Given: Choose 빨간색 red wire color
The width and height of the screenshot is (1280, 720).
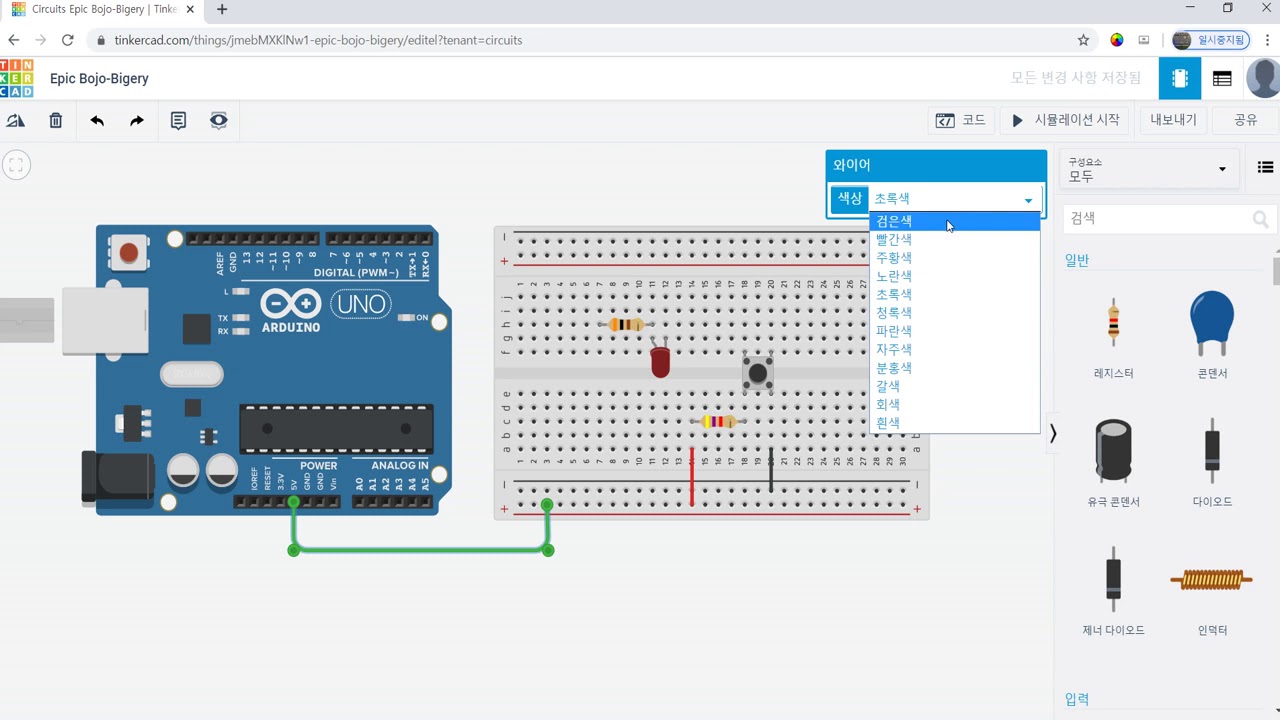Looking at the screenshot, I should pyautogui.click(x=954, y=240).
